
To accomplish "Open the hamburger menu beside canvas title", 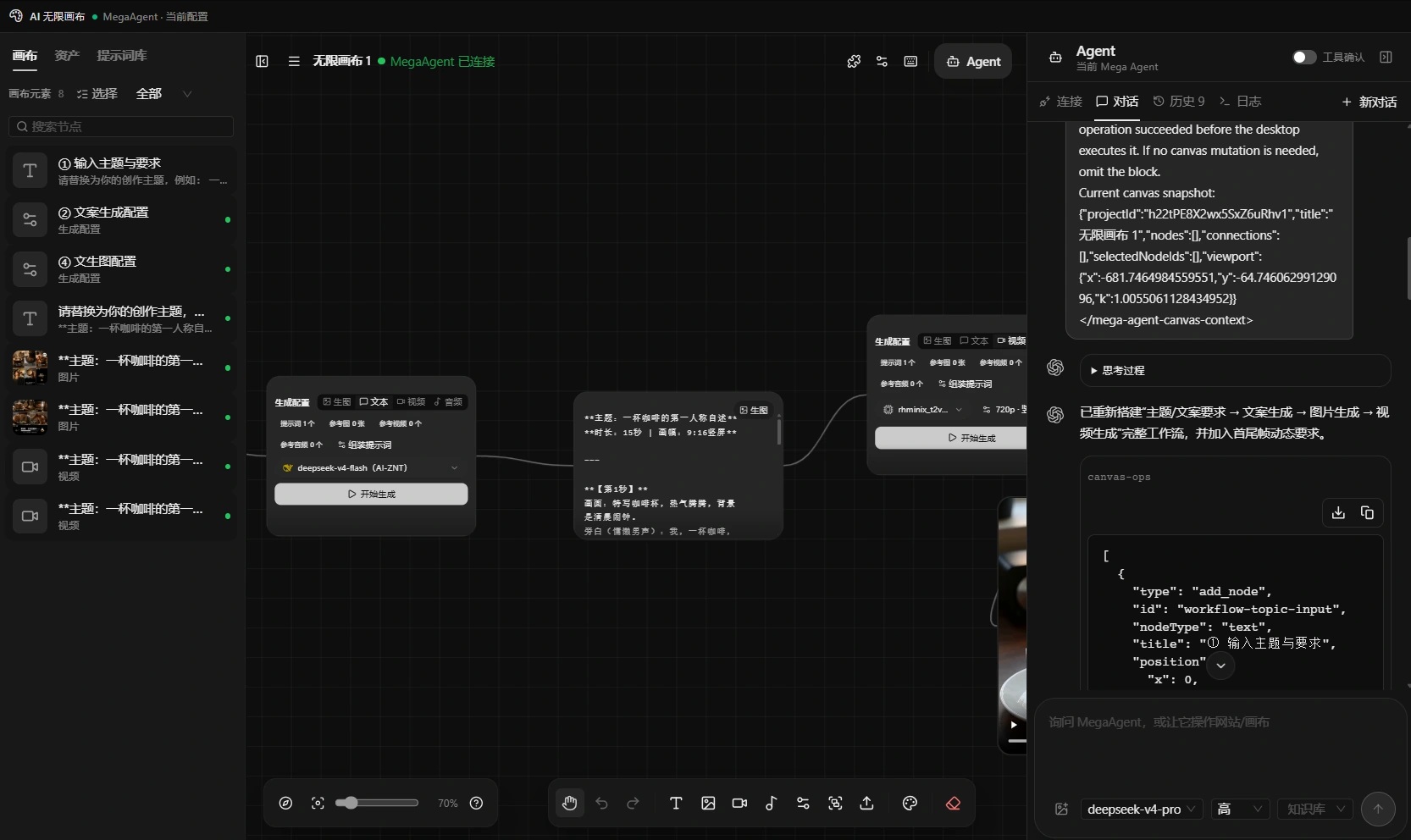I will click(x=294, y=61).
